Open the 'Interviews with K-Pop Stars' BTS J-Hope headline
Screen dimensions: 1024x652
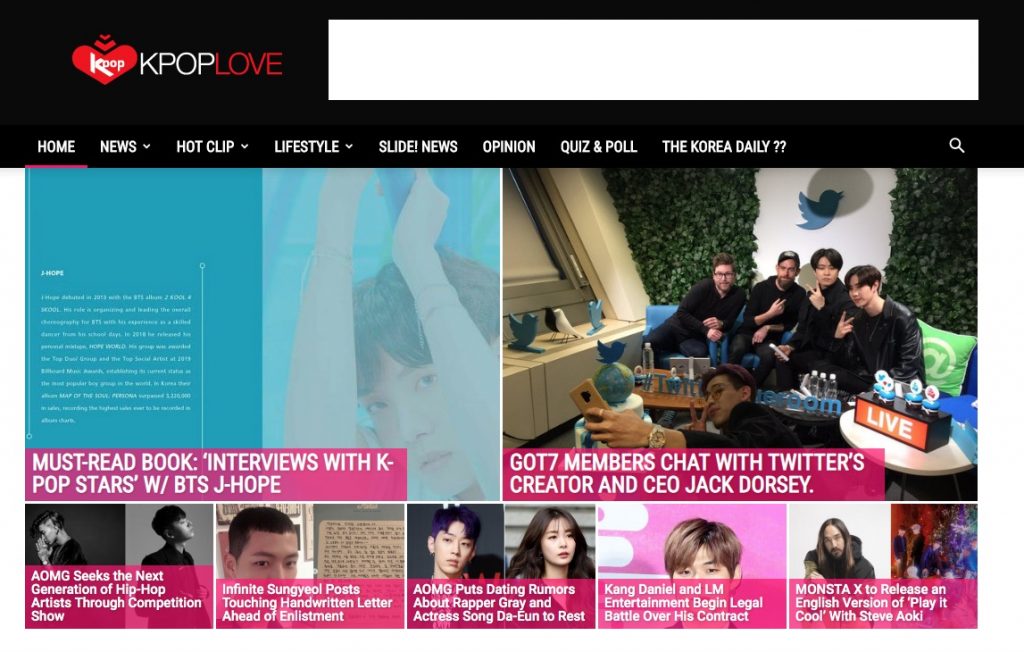[x=213, y=474]
